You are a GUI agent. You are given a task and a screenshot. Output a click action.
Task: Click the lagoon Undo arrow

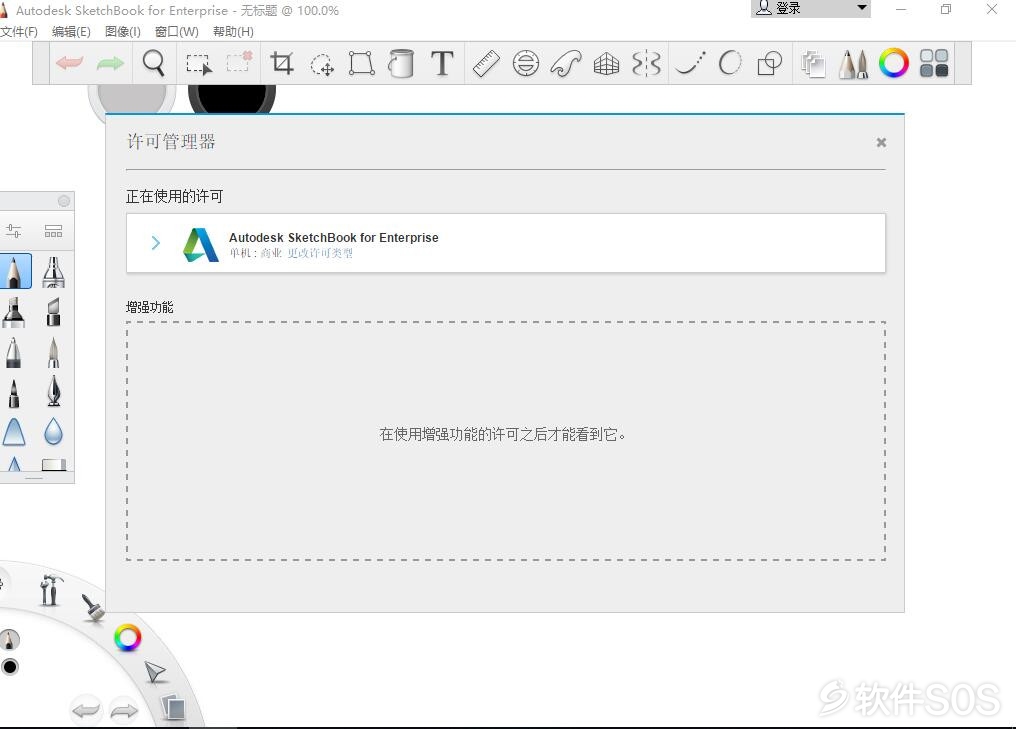click(86, 710)
